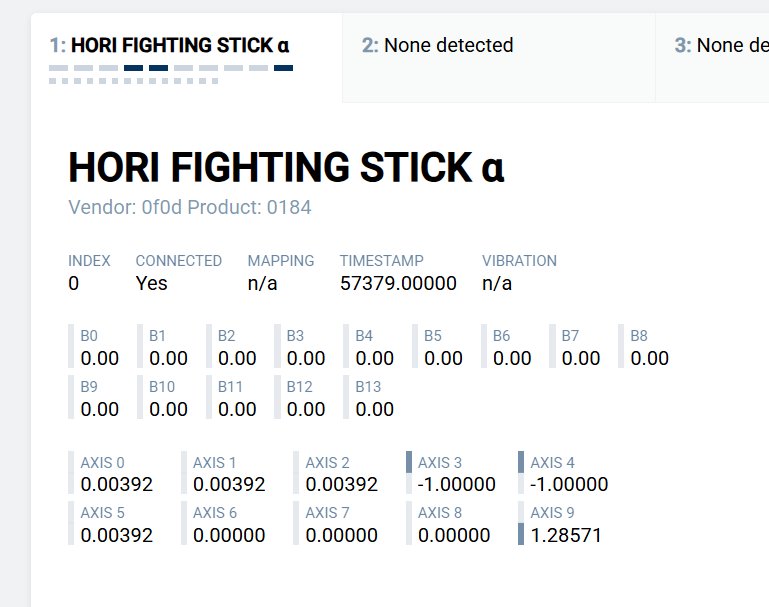Click the AXIS 0 value
This screenshot has height=607, width=769.
116,484
